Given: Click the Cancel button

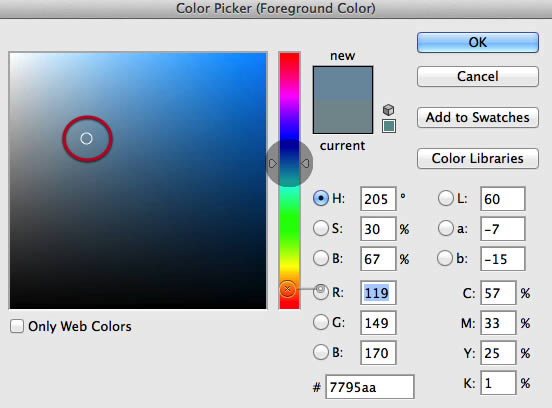Looking at the screenshot, I should coord(478,76).
